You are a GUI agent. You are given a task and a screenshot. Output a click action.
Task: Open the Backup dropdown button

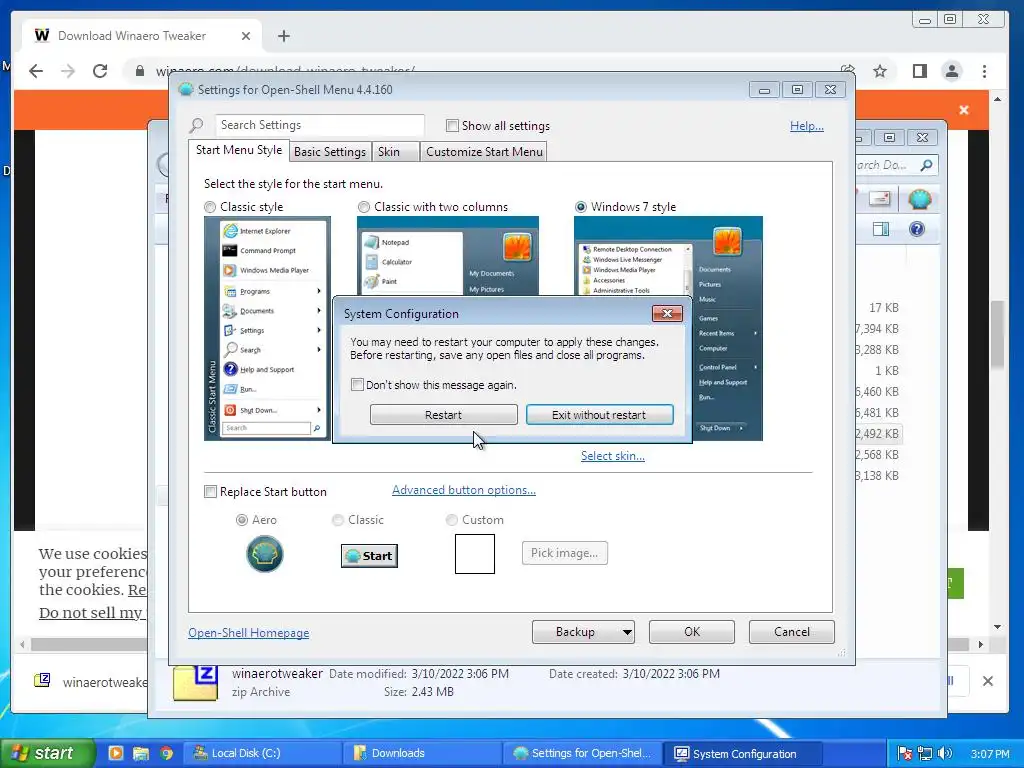583,632
